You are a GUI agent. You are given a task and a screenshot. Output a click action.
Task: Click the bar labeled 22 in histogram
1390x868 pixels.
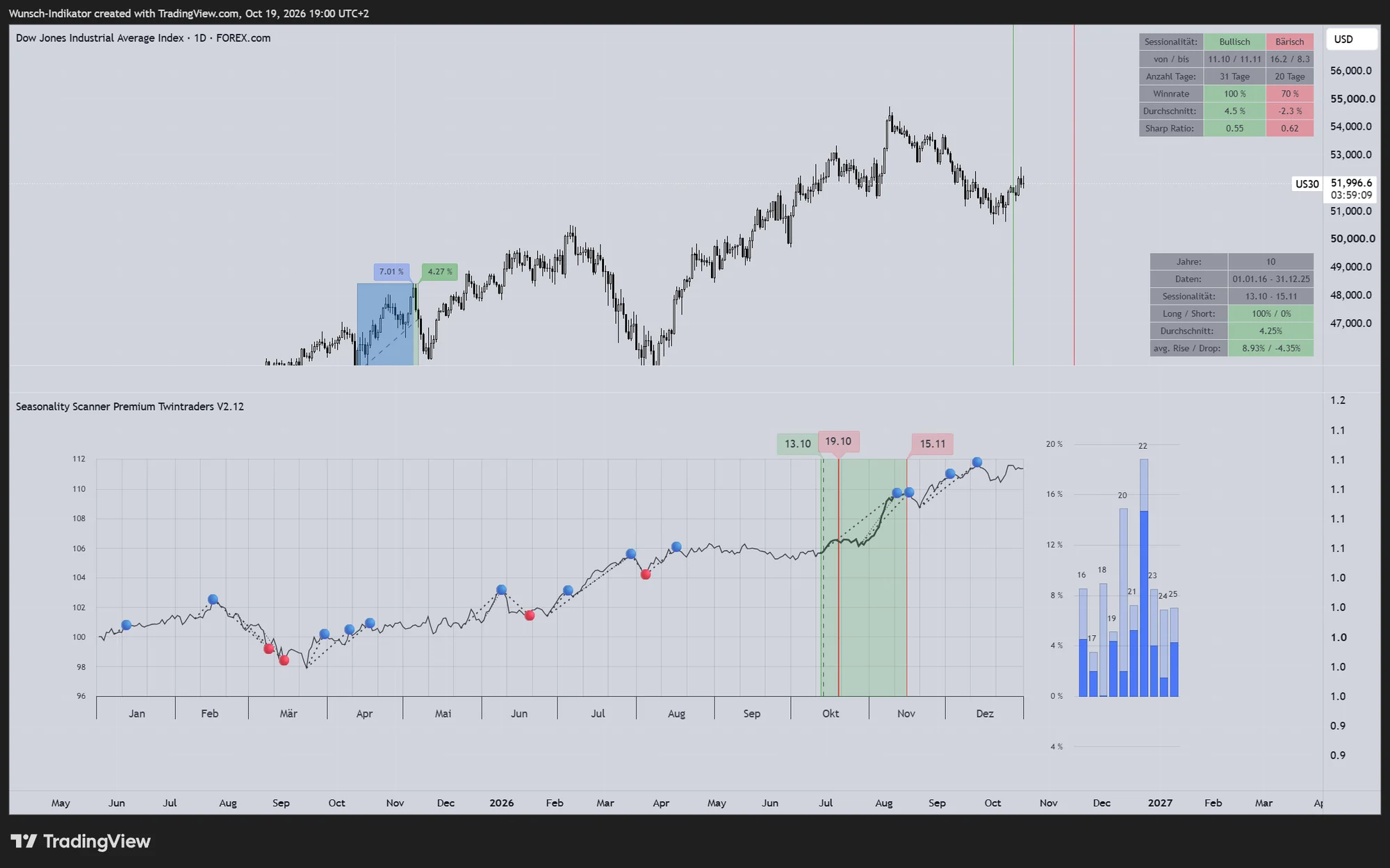point(1144,577)
